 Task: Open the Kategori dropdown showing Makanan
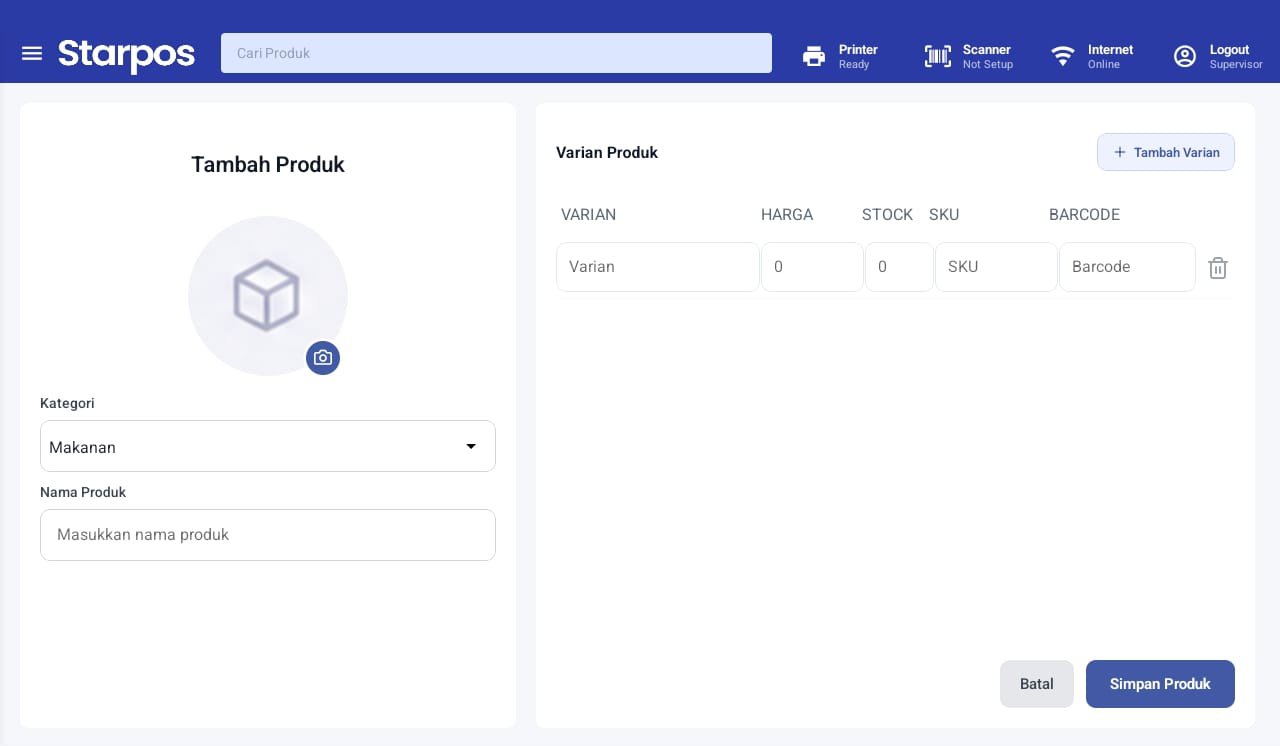pos(268,446)
